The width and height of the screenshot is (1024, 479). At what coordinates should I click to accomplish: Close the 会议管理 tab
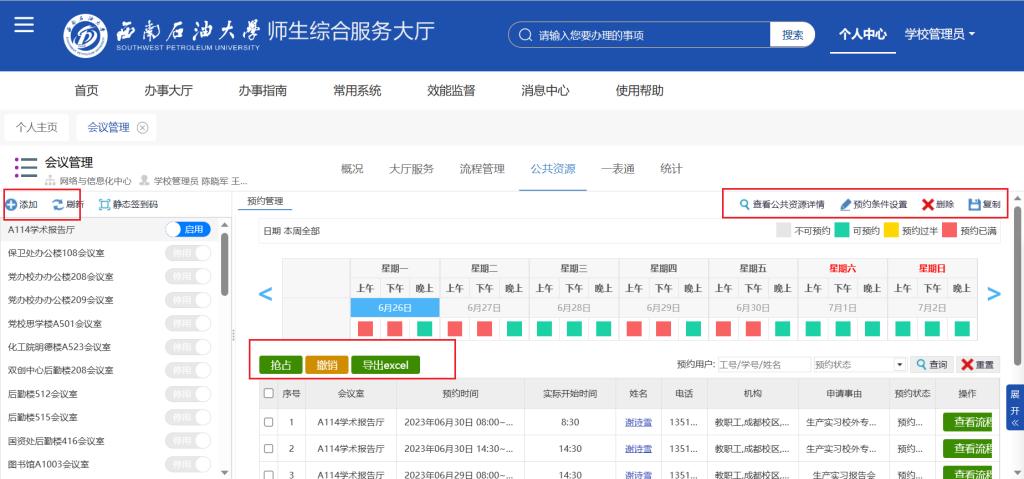pyautogui.click(x=142, y=127)
